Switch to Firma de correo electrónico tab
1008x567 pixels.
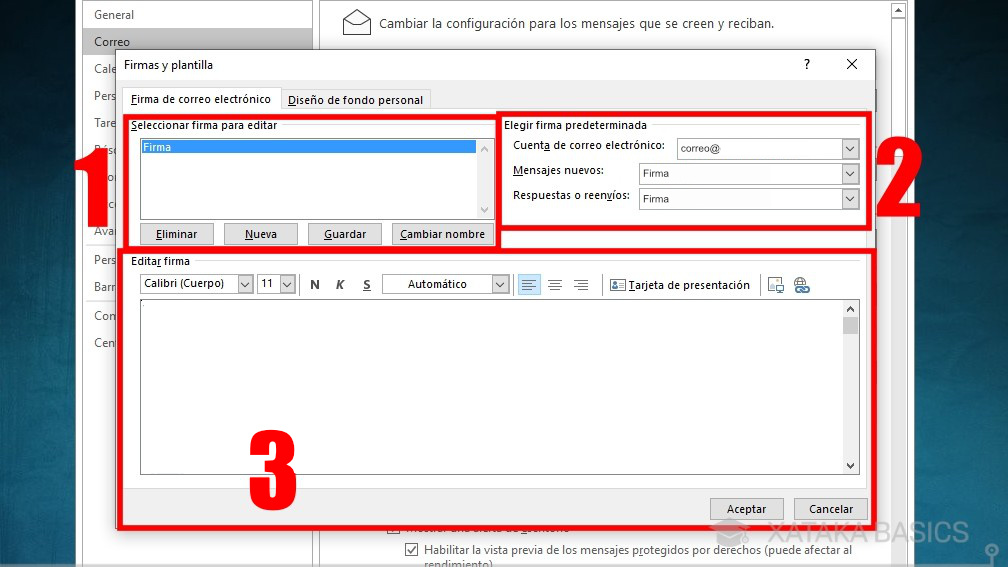(x=201, y=99)
